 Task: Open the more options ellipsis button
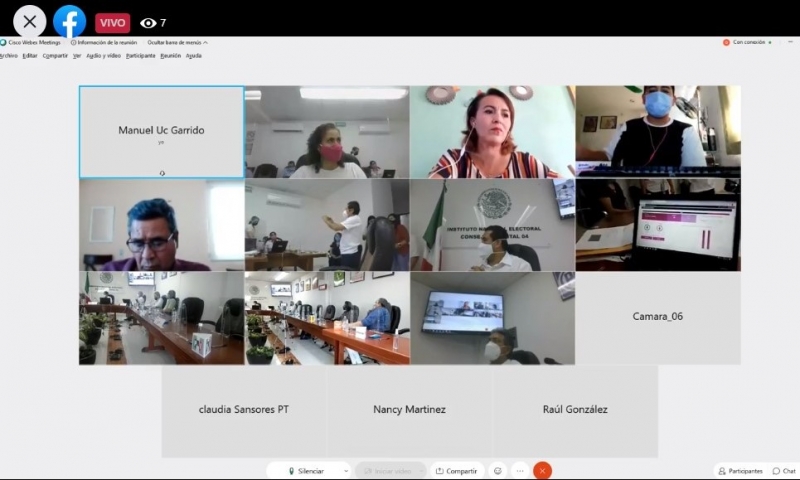coord(520,470)
